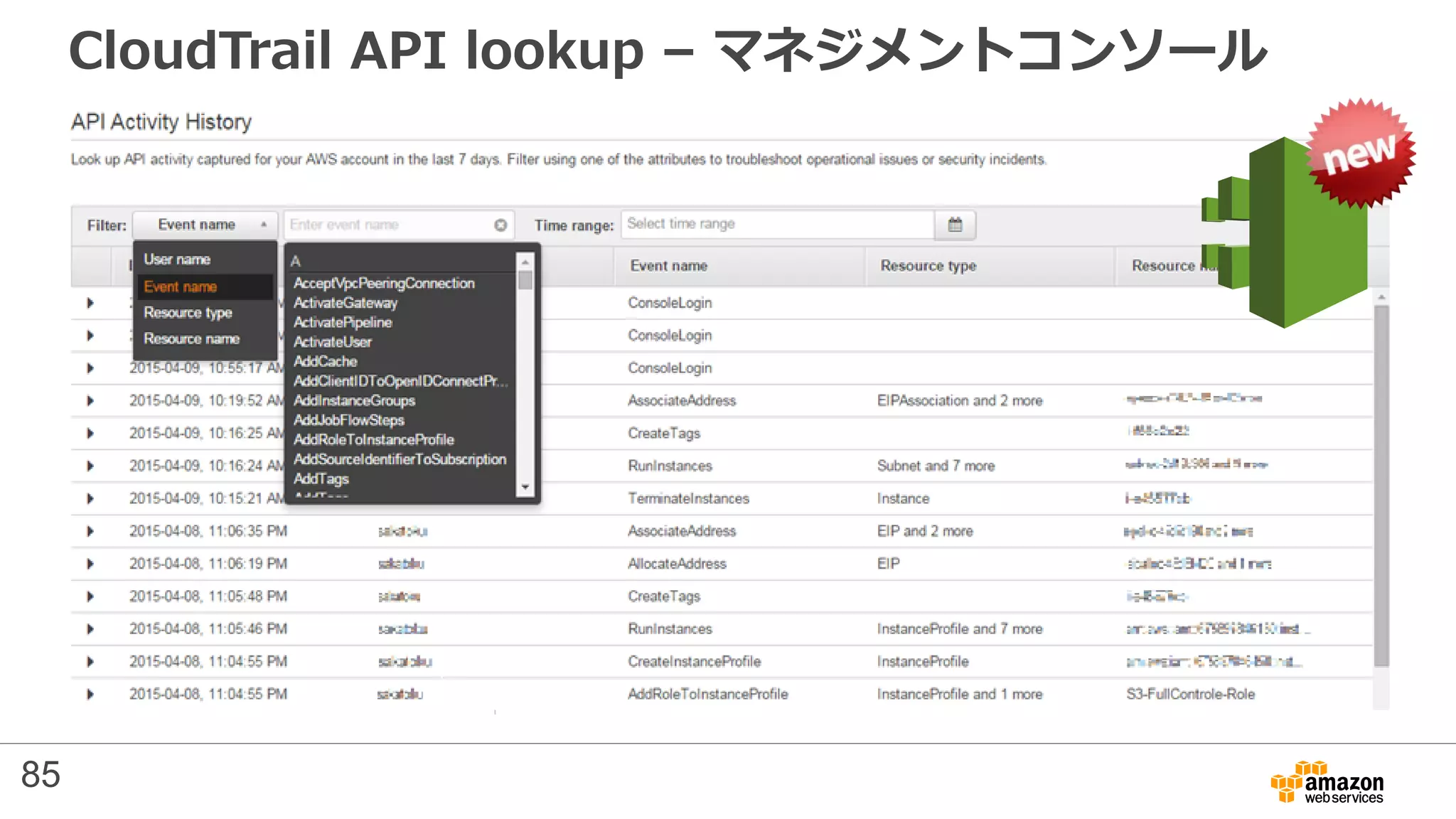Click the TerminateInstances event name
Screen dimensions: 1456x819
pos(688,499)
